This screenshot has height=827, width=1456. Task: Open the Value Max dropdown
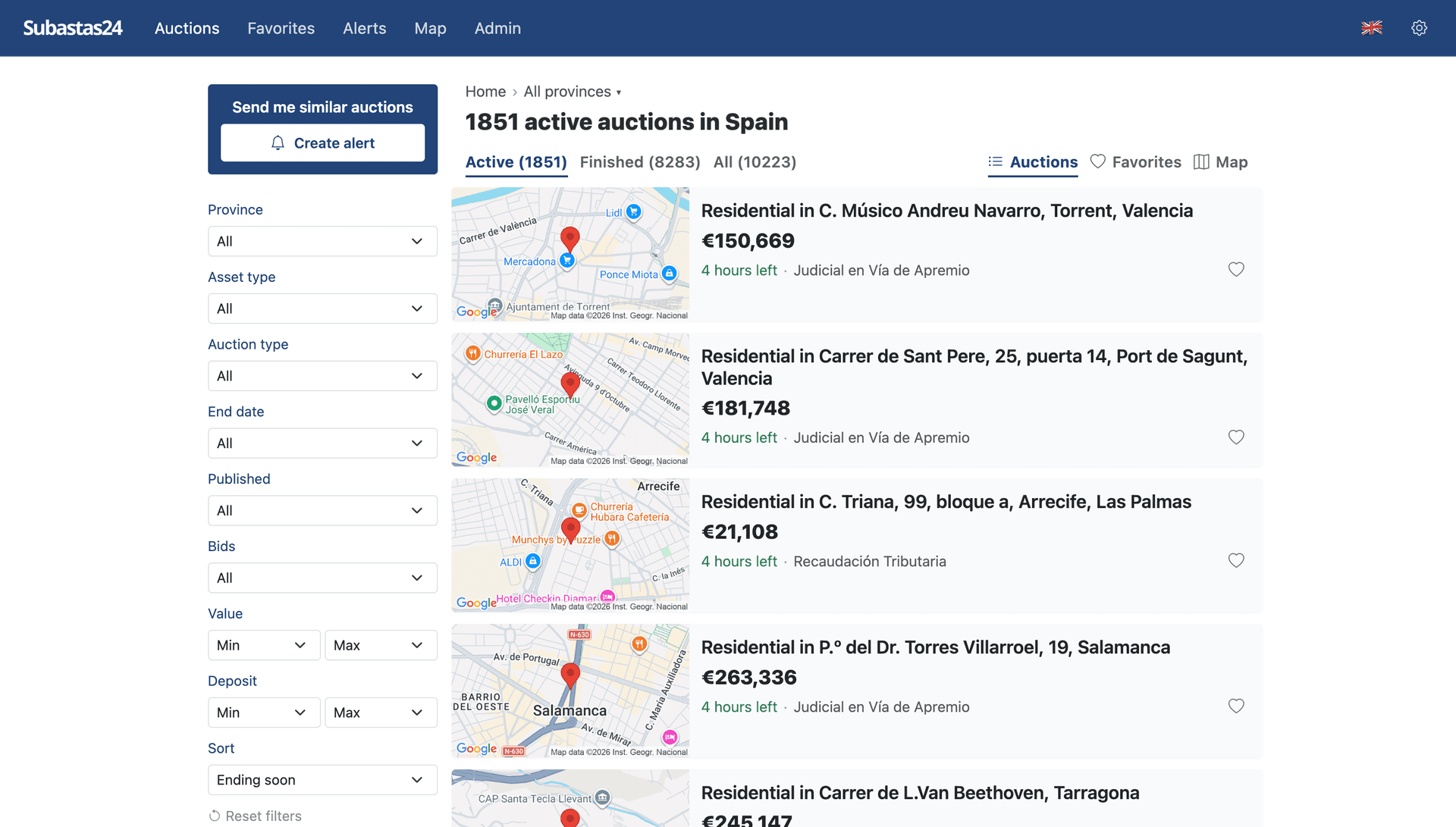(x=381, y=645)
